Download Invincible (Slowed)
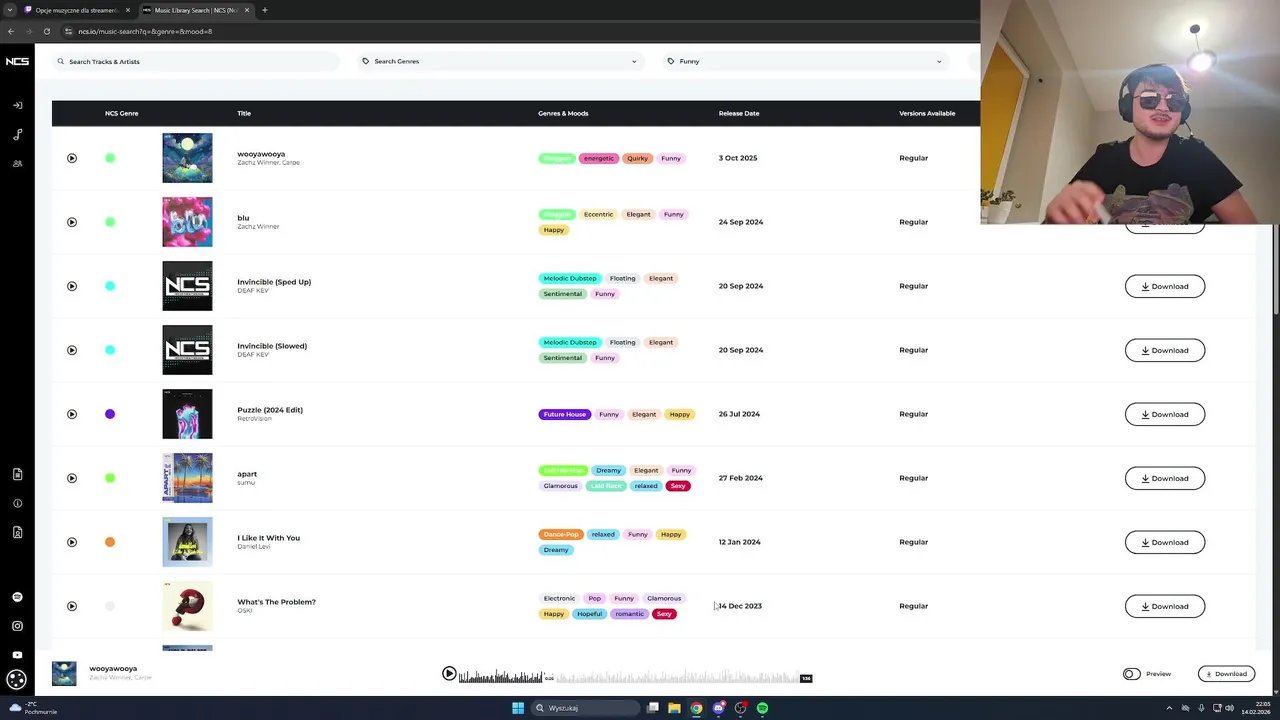 point(1165,350)
